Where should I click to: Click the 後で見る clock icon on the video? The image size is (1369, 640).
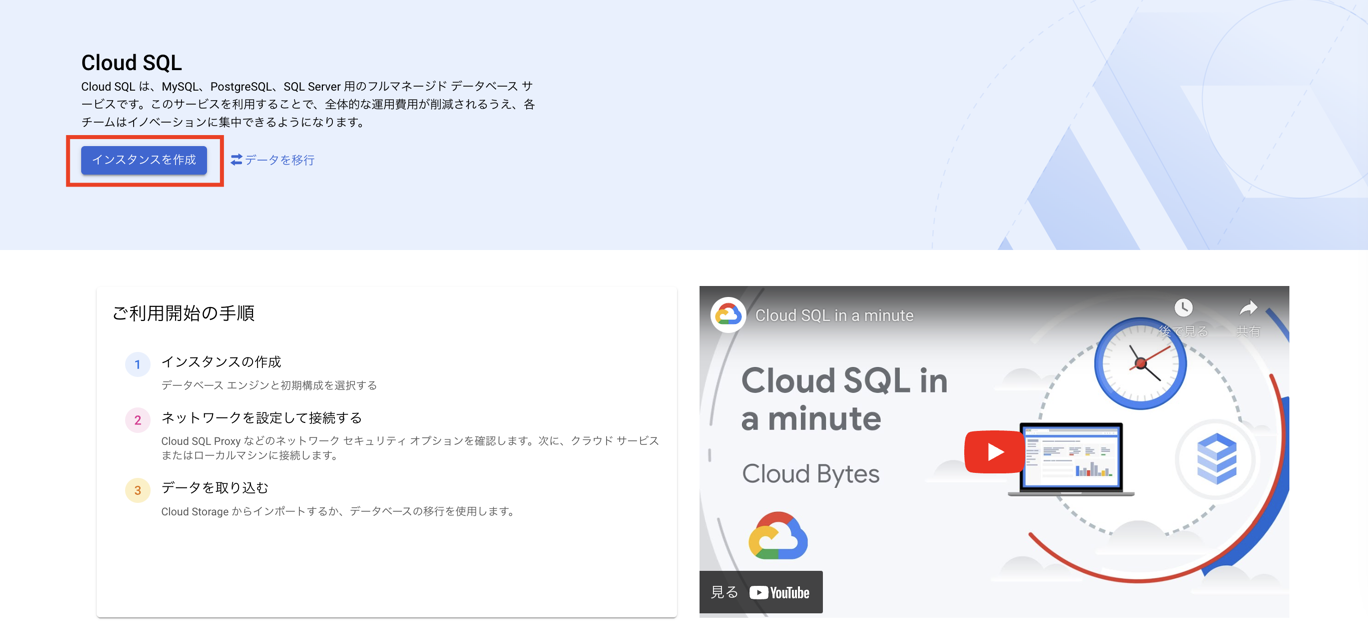pyautogui.click(x=1184, y=308)
